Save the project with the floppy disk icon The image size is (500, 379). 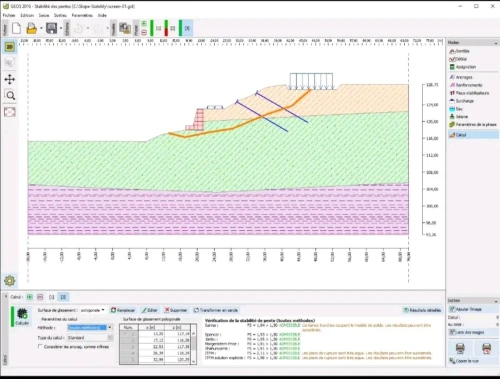point(51,28)
